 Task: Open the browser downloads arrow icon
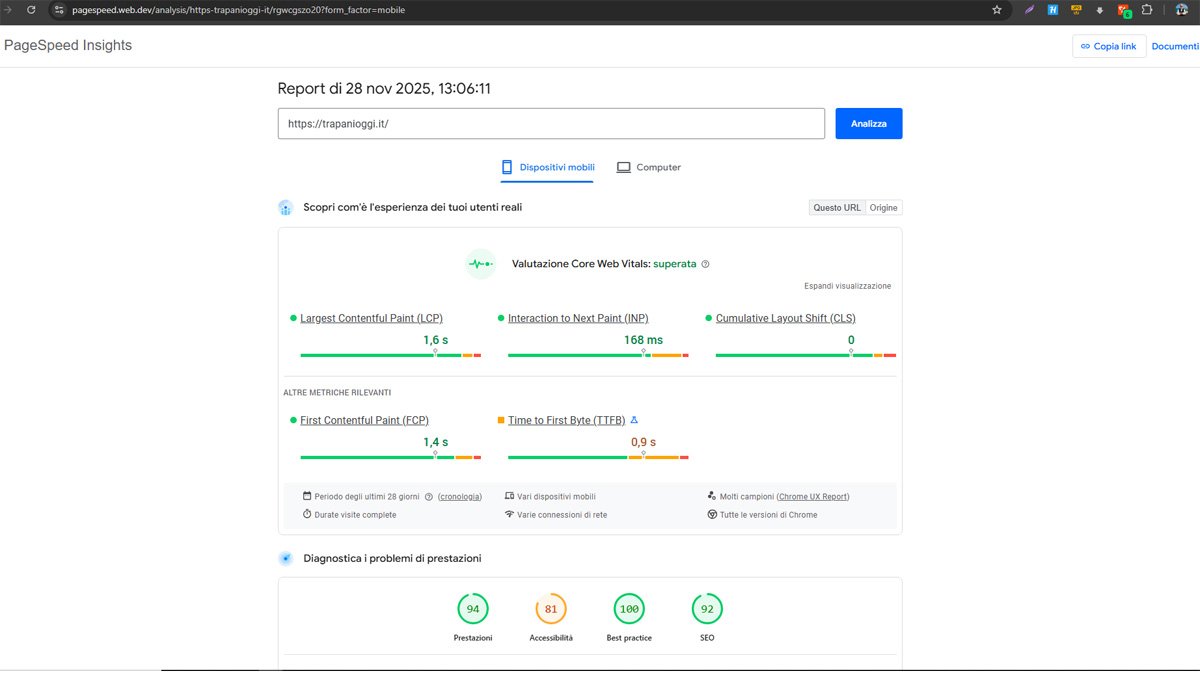coord(1100,10)
